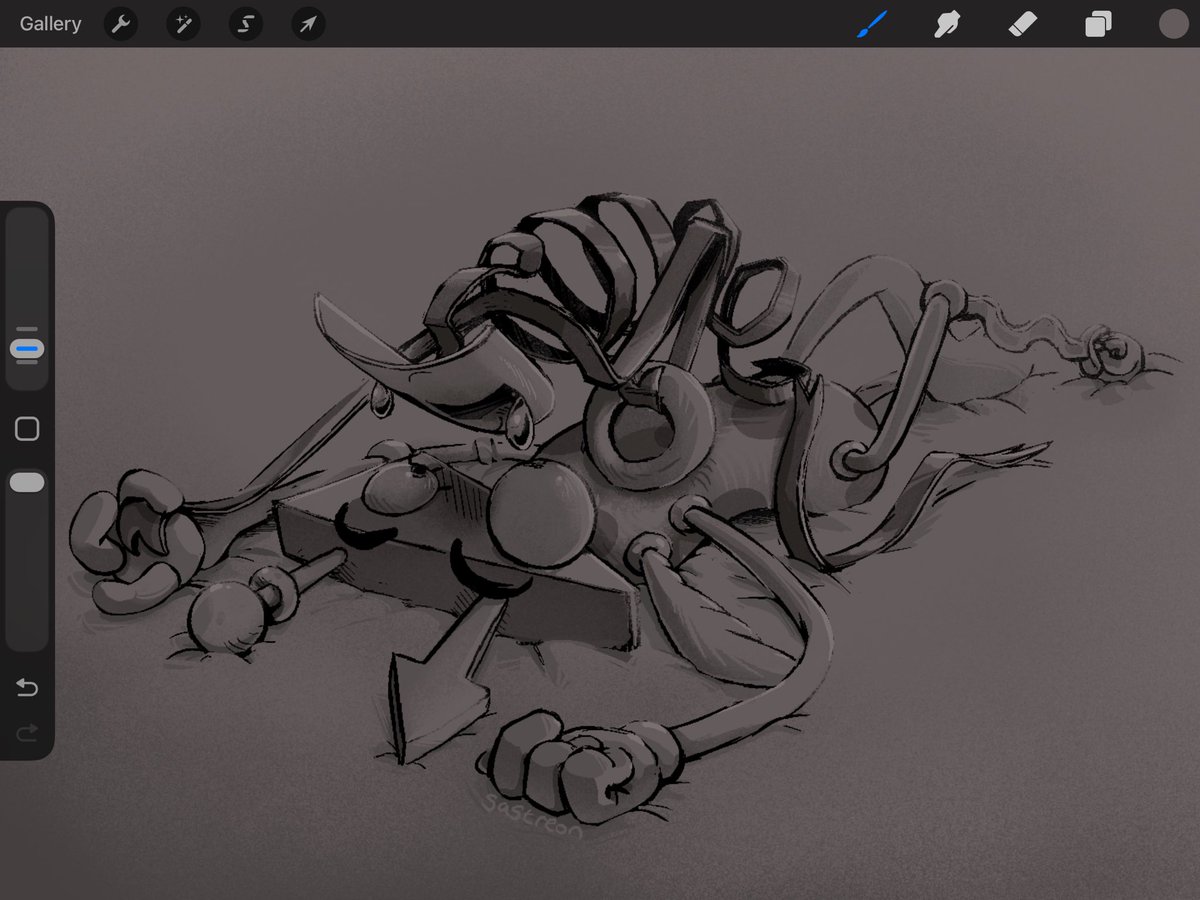
Task: Open the Adjustments magic wand menu
Action: [183, 24]
